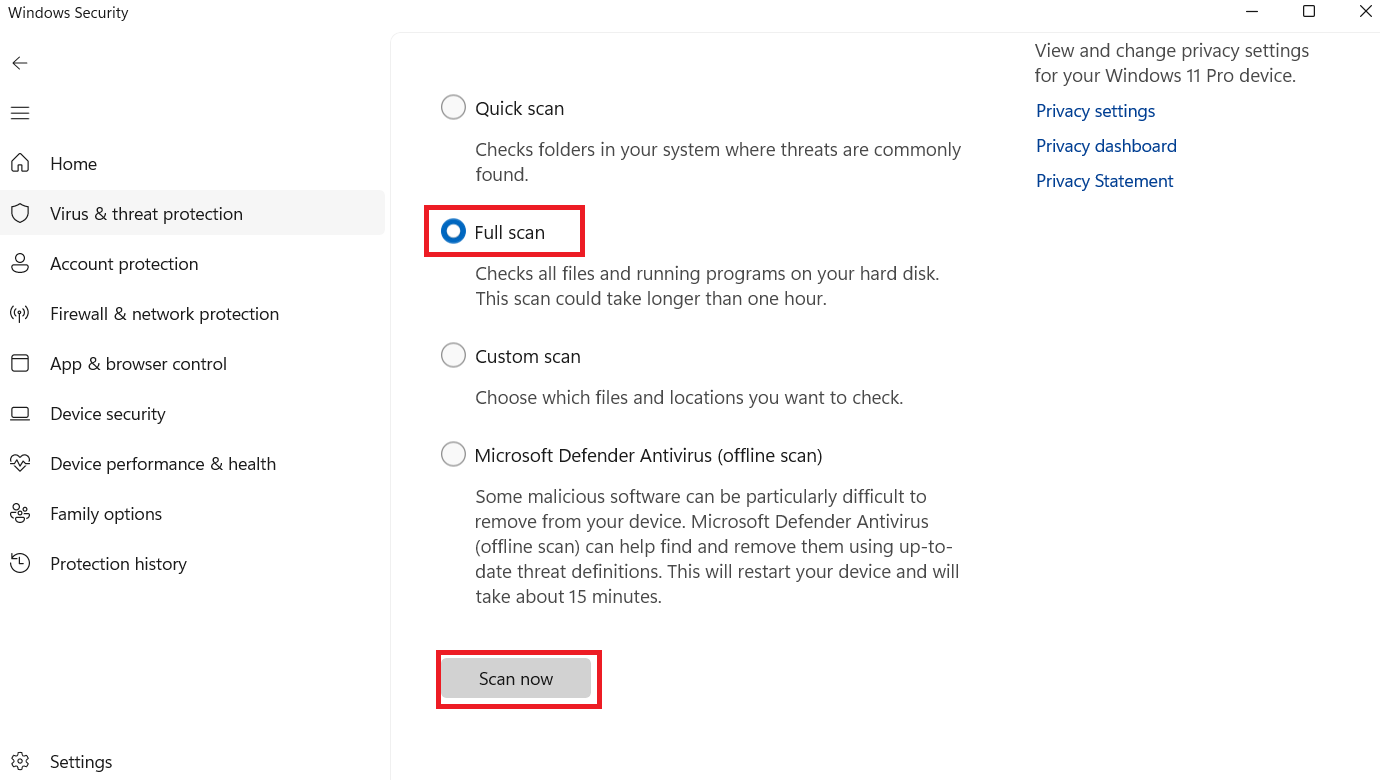Click the App & browser control window icon

20,363
